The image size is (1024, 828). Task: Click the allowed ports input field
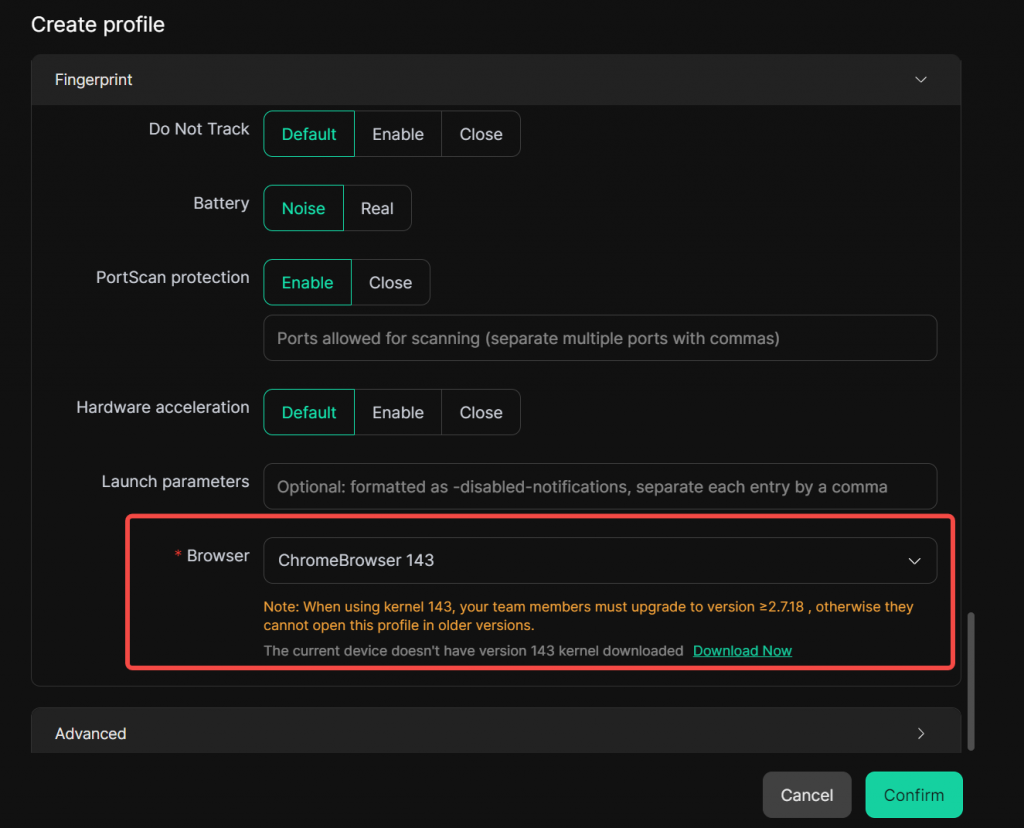click(x=599, y=339)
